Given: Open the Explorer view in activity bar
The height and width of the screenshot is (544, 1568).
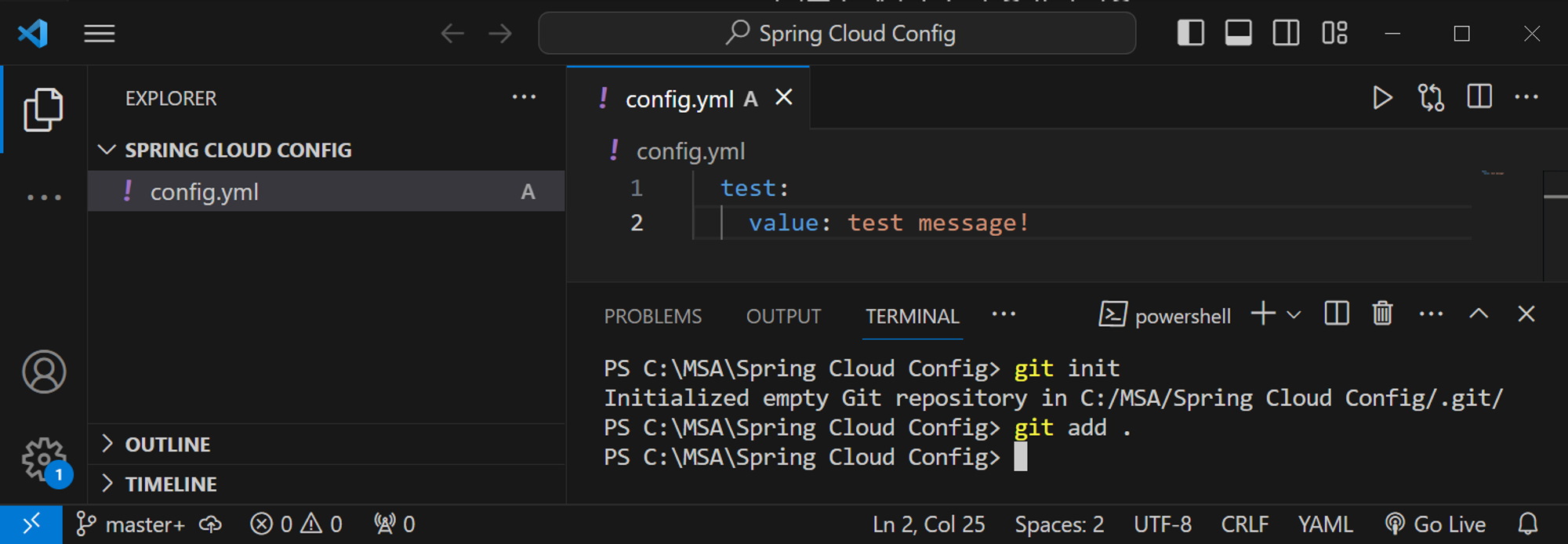Looking at the screenshot, I should tap(43, 110).
